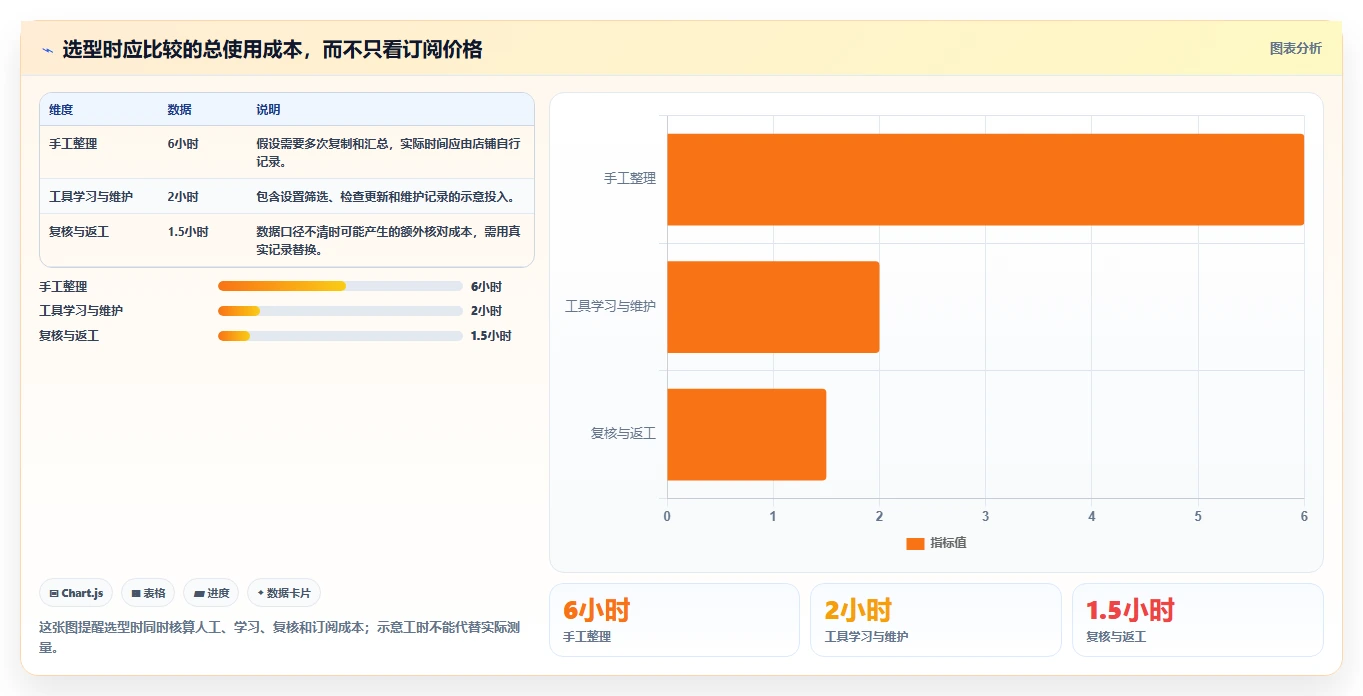Image resolution: width=1363 pixels, height=696 pixels.
Task: Click the 6小时 data card
Action: [674, 620]
